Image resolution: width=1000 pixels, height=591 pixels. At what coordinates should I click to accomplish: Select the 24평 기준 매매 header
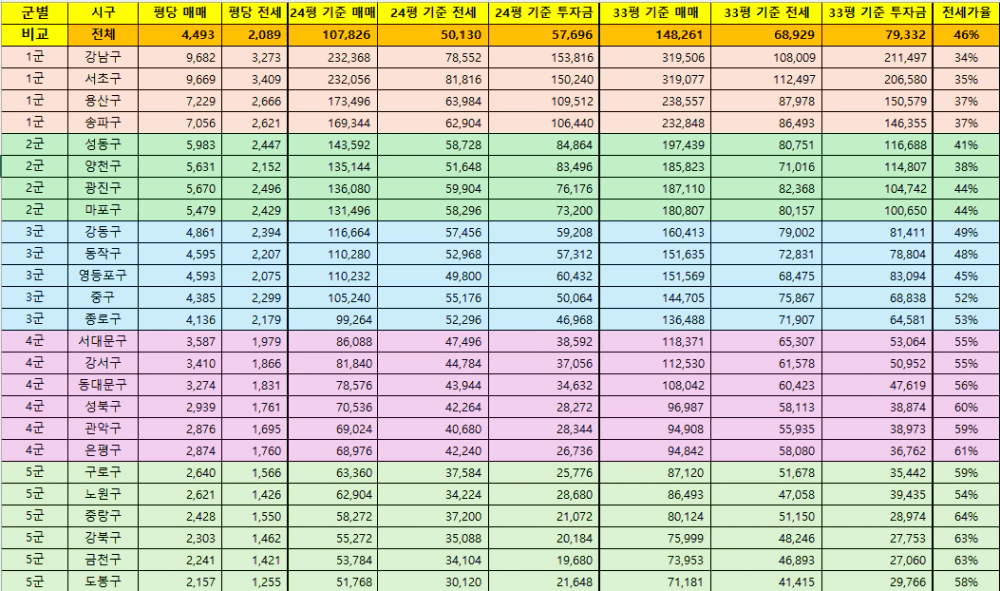coord(332,13)
